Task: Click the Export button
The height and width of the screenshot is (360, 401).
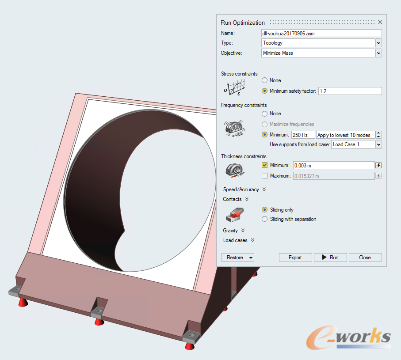Action: (x=295, y=257)
